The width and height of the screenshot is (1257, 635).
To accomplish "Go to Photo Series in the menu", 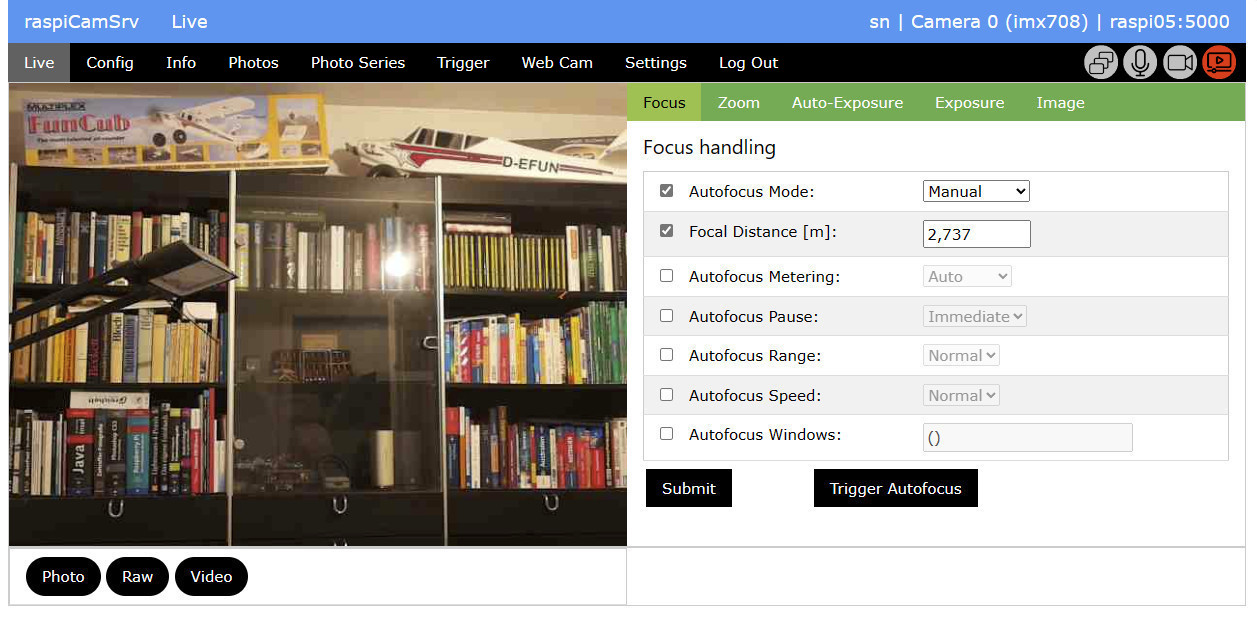I will tap(358, 63).
